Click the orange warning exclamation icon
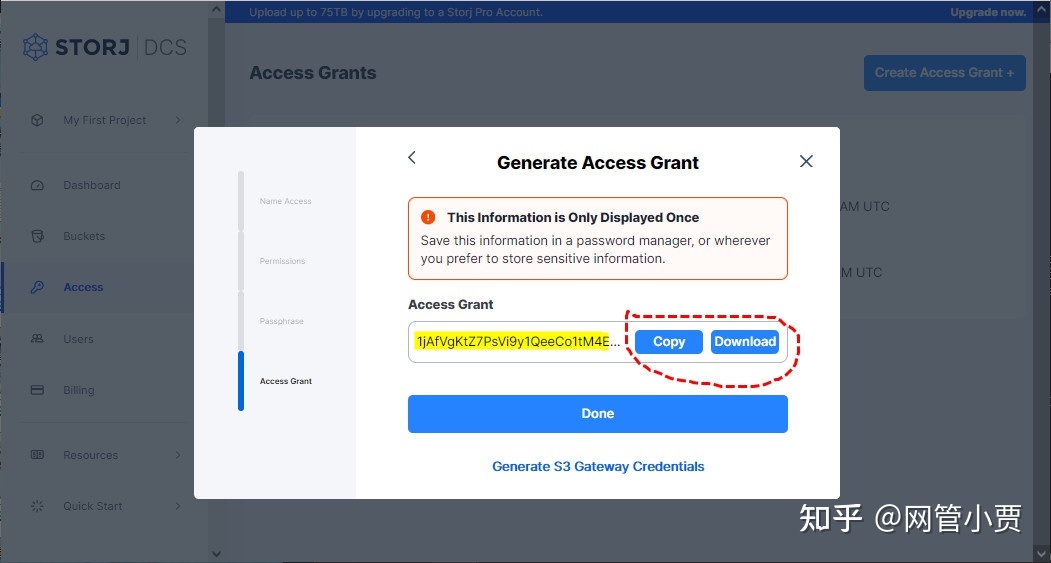 pyautogui.click(x=428, y=217)
